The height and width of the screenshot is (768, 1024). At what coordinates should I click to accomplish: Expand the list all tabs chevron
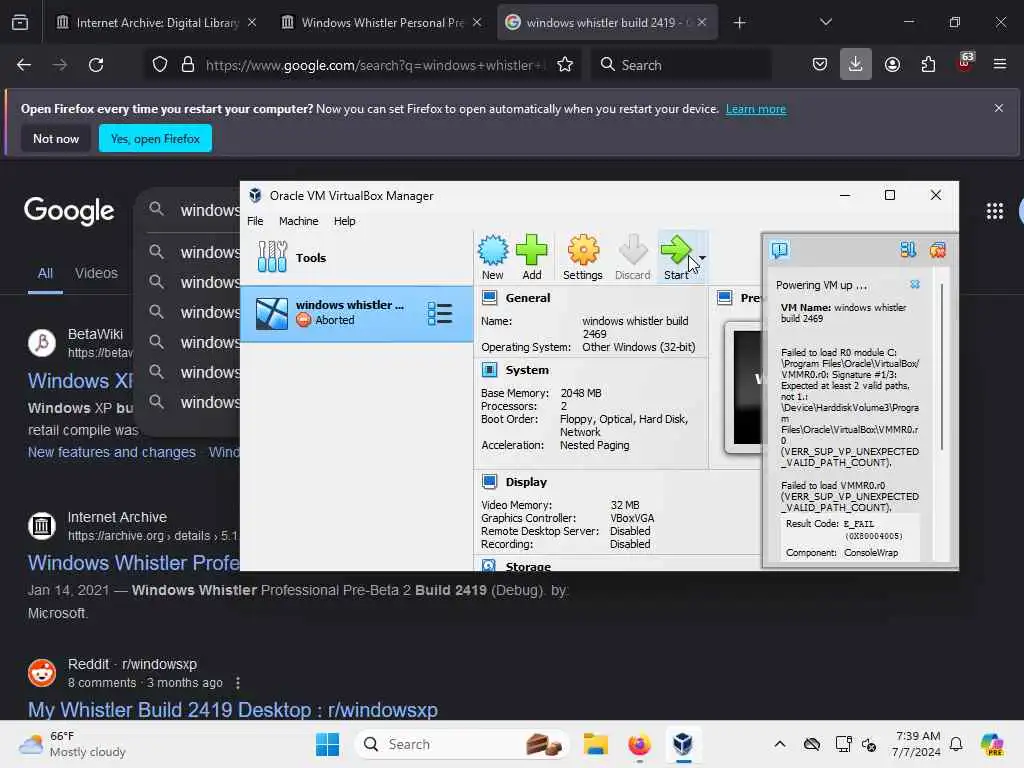(825, 22)
